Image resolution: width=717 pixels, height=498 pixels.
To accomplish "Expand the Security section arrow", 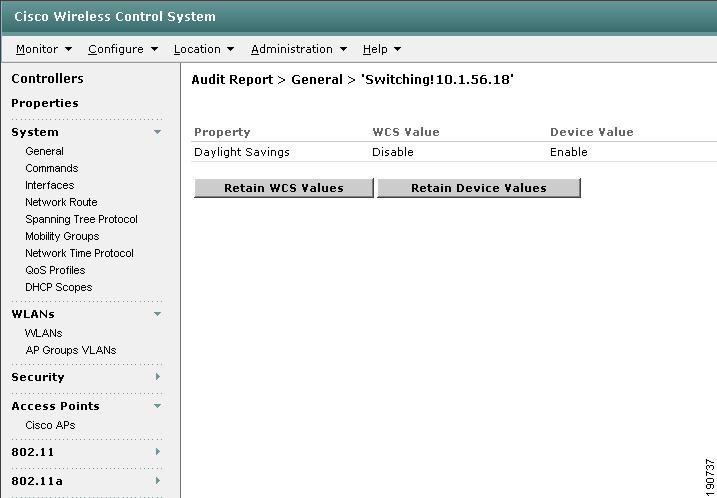I will tap(157, 376).
